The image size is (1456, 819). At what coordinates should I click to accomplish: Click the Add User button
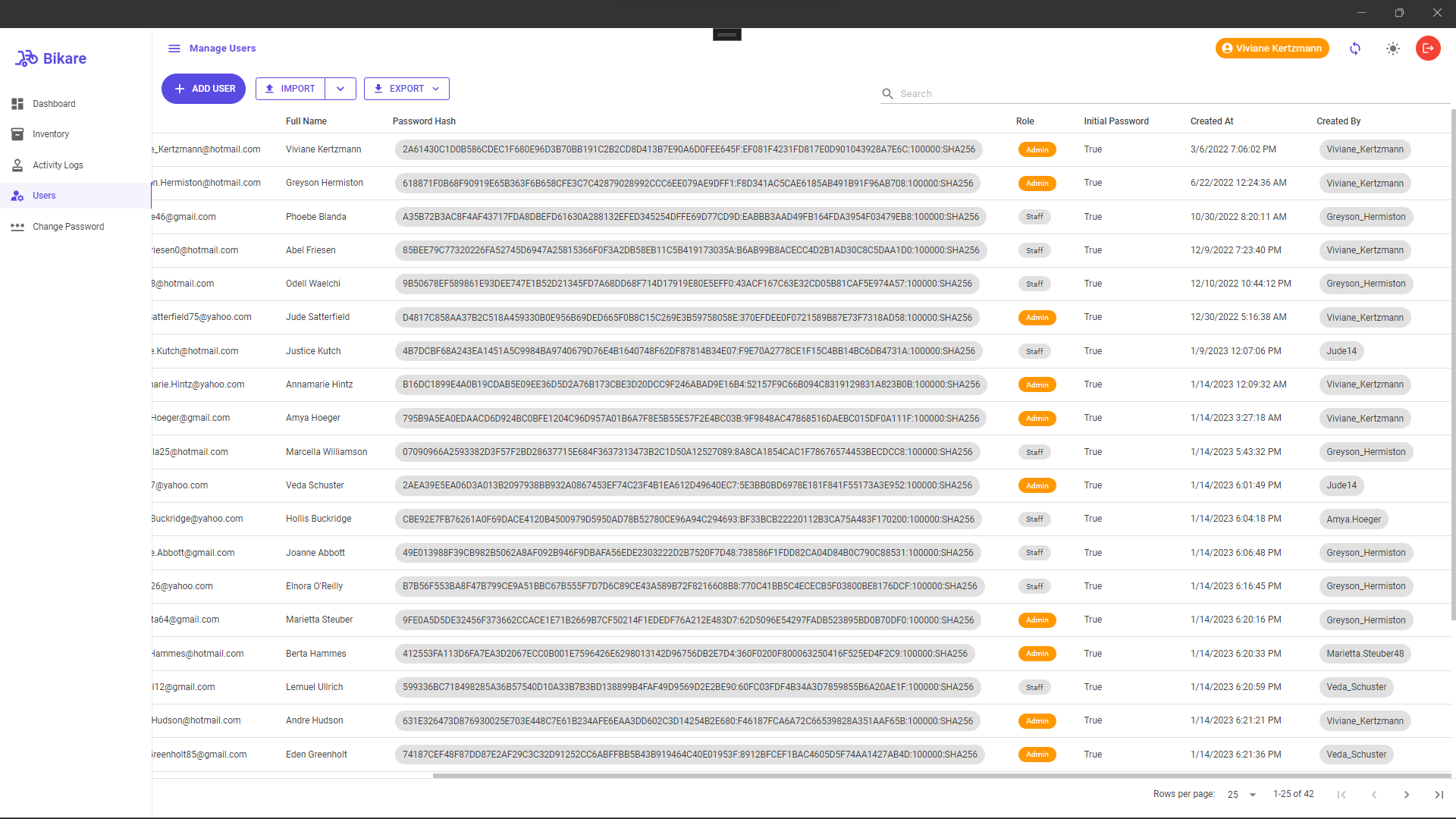[203, 89]
